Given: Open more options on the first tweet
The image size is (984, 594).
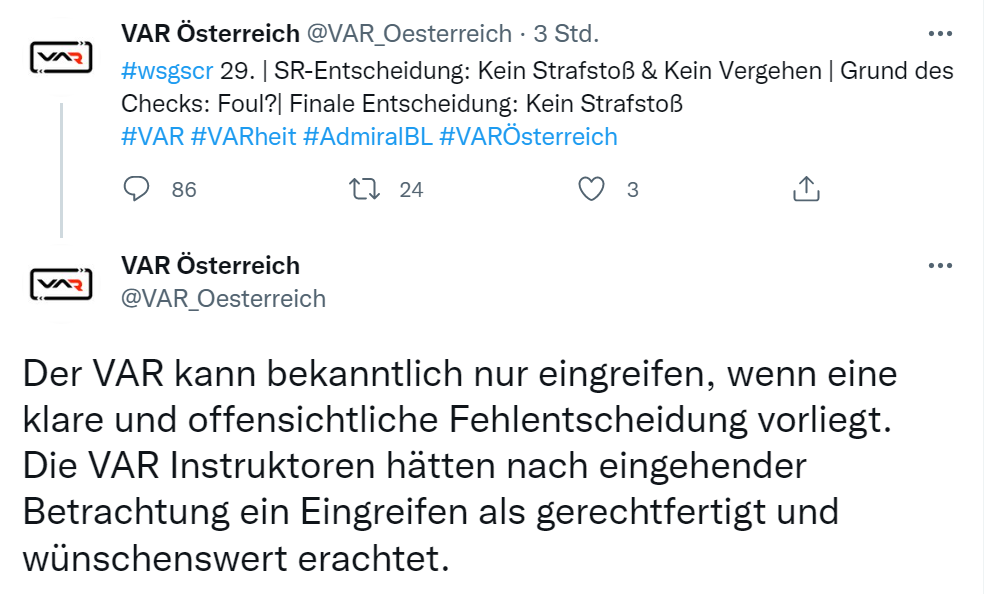Looking at the screenshot, I should (x=940, y=34).
